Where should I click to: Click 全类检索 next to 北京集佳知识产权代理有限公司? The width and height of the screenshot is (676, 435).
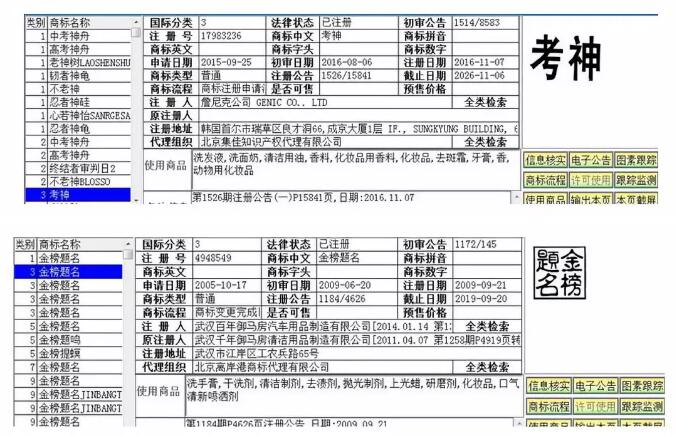485,142
